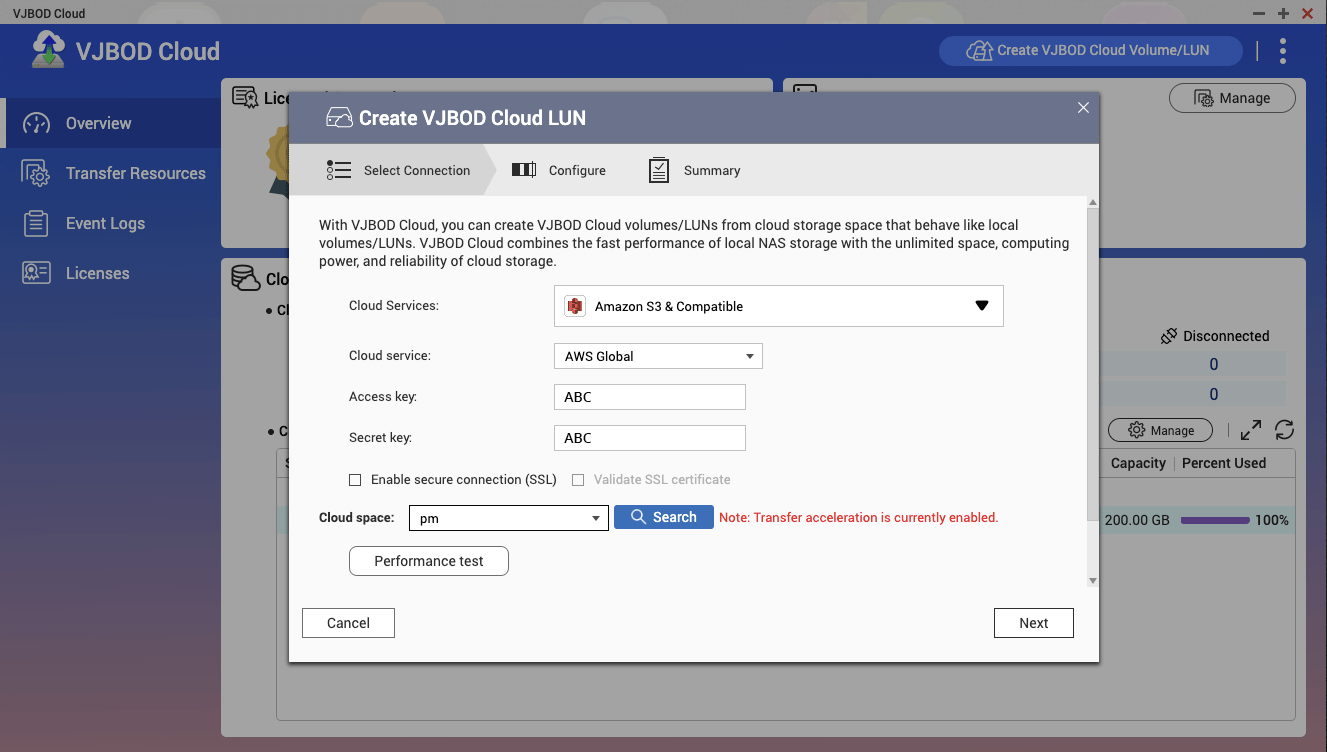Click the refresh icon beside Manage
The width and height of the screenshot is (1327, 752).
tap(1285, 430)
